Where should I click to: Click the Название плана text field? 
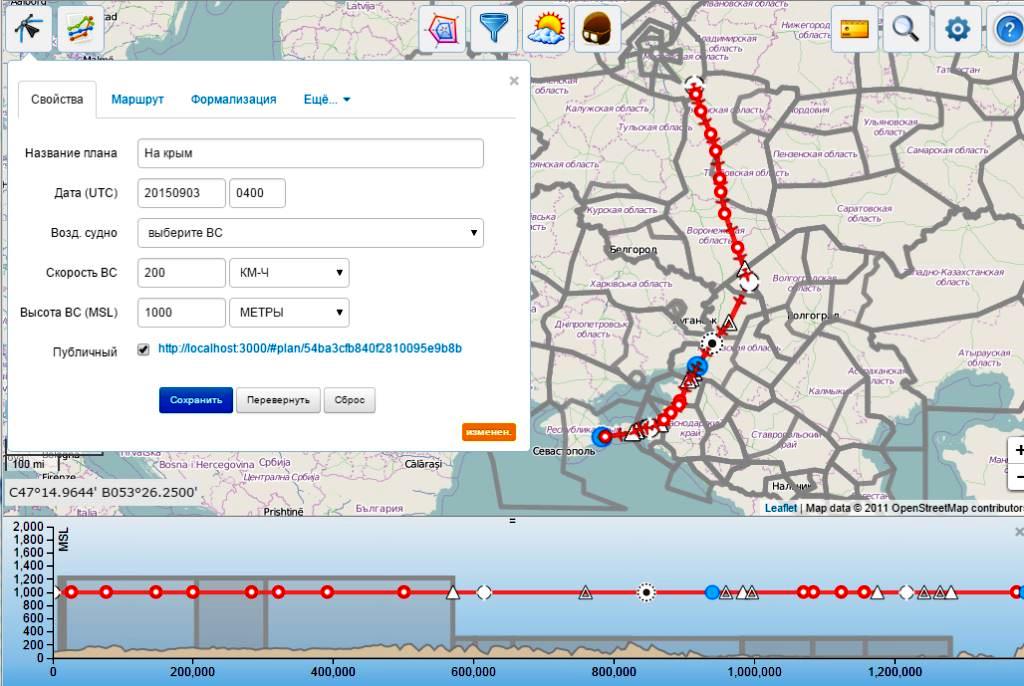(310, 153)
